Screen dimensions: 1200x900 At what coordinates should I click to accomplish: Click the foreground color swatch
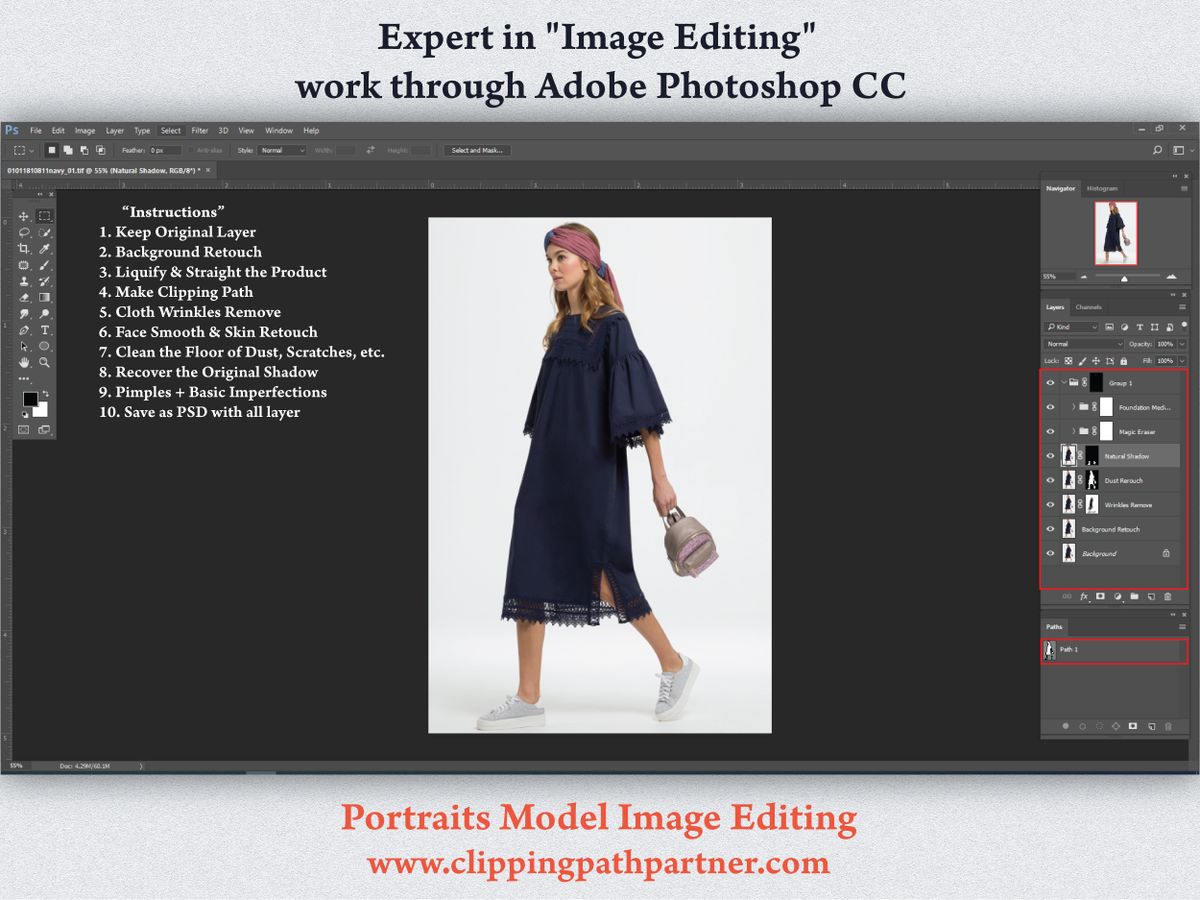click(x=29, y=399)
